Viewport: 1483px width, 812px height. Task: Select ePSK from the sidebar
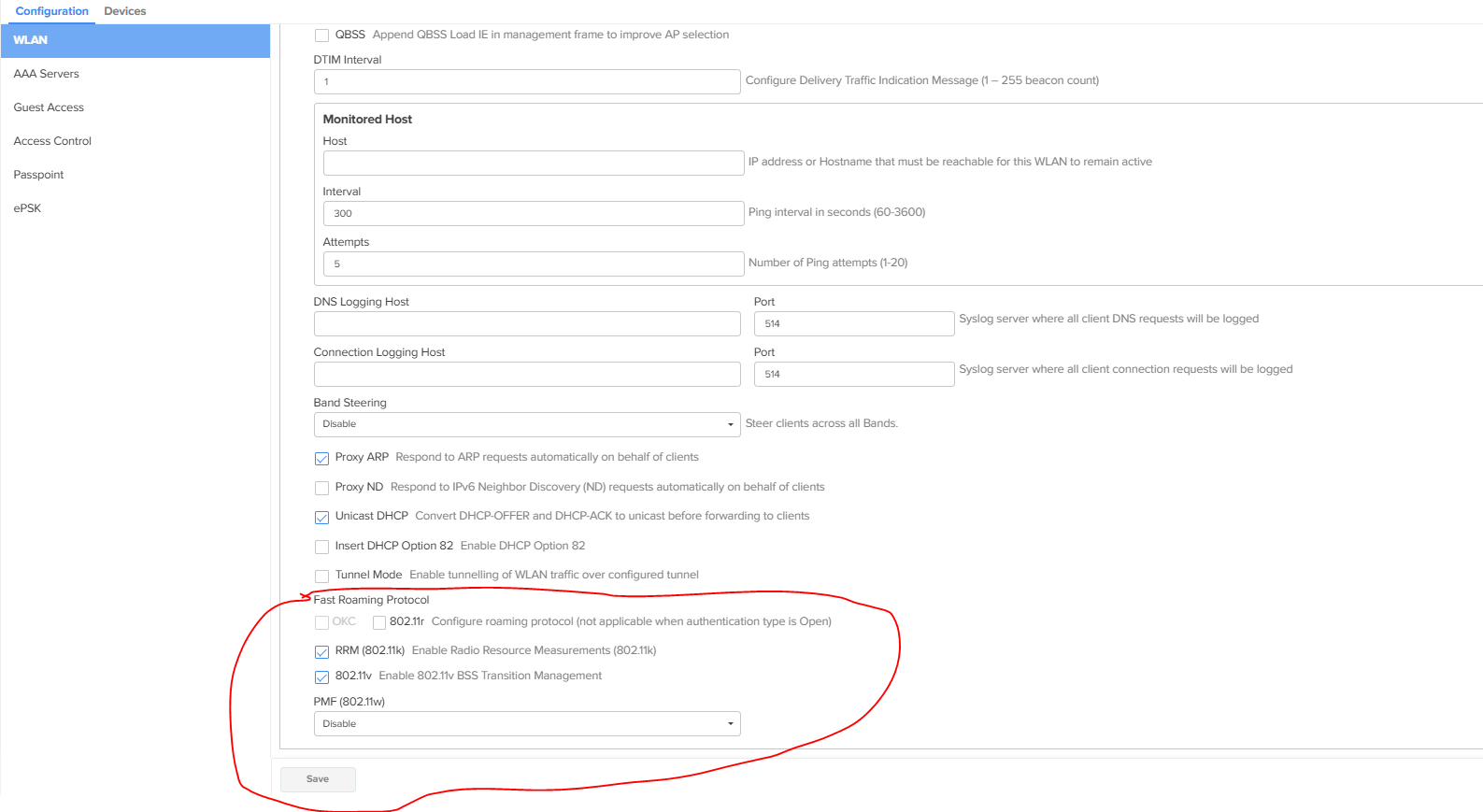point(28,208)
